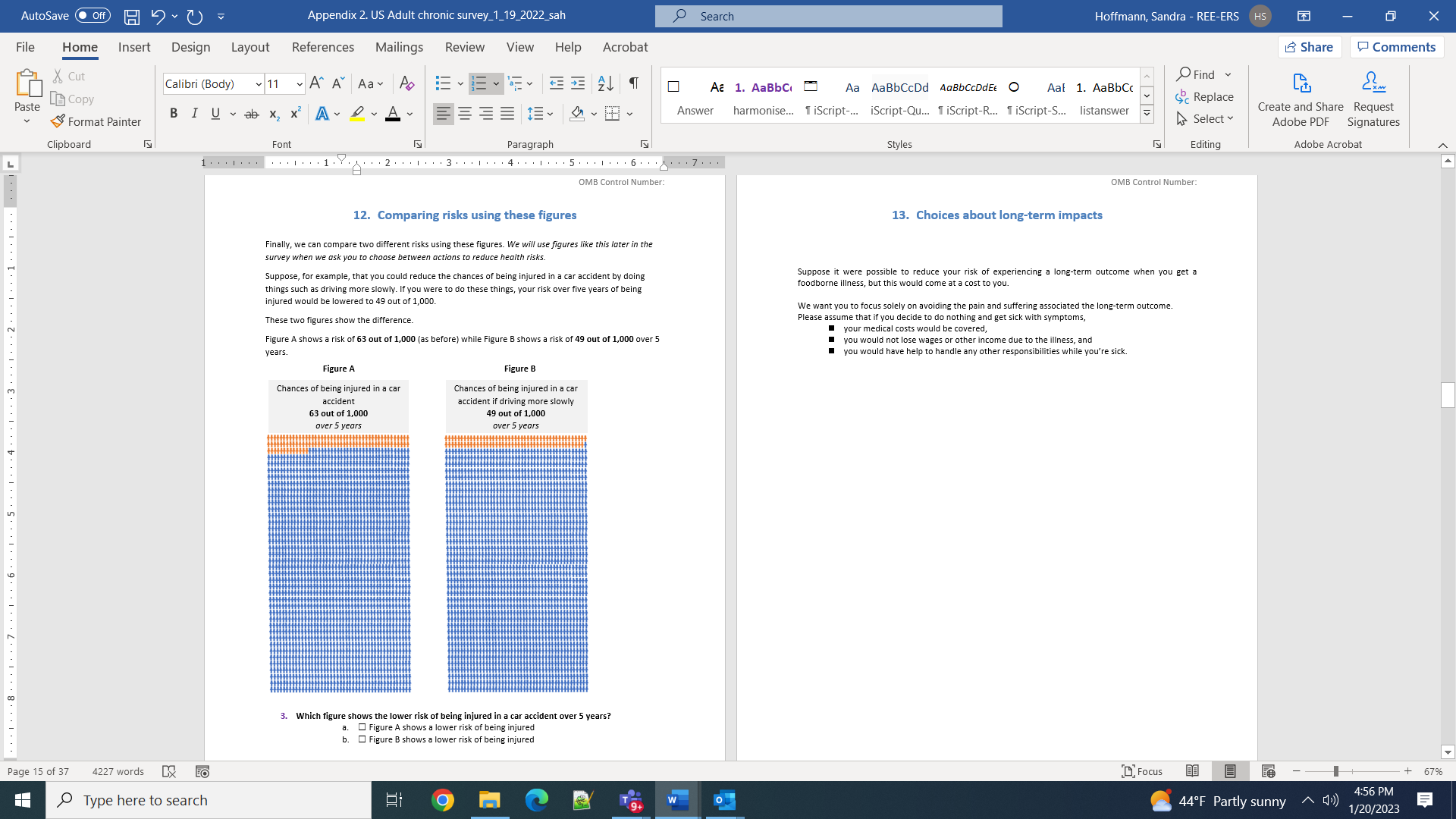Open the References ribbon tab
1456x819 pixels.
[322, 47]
